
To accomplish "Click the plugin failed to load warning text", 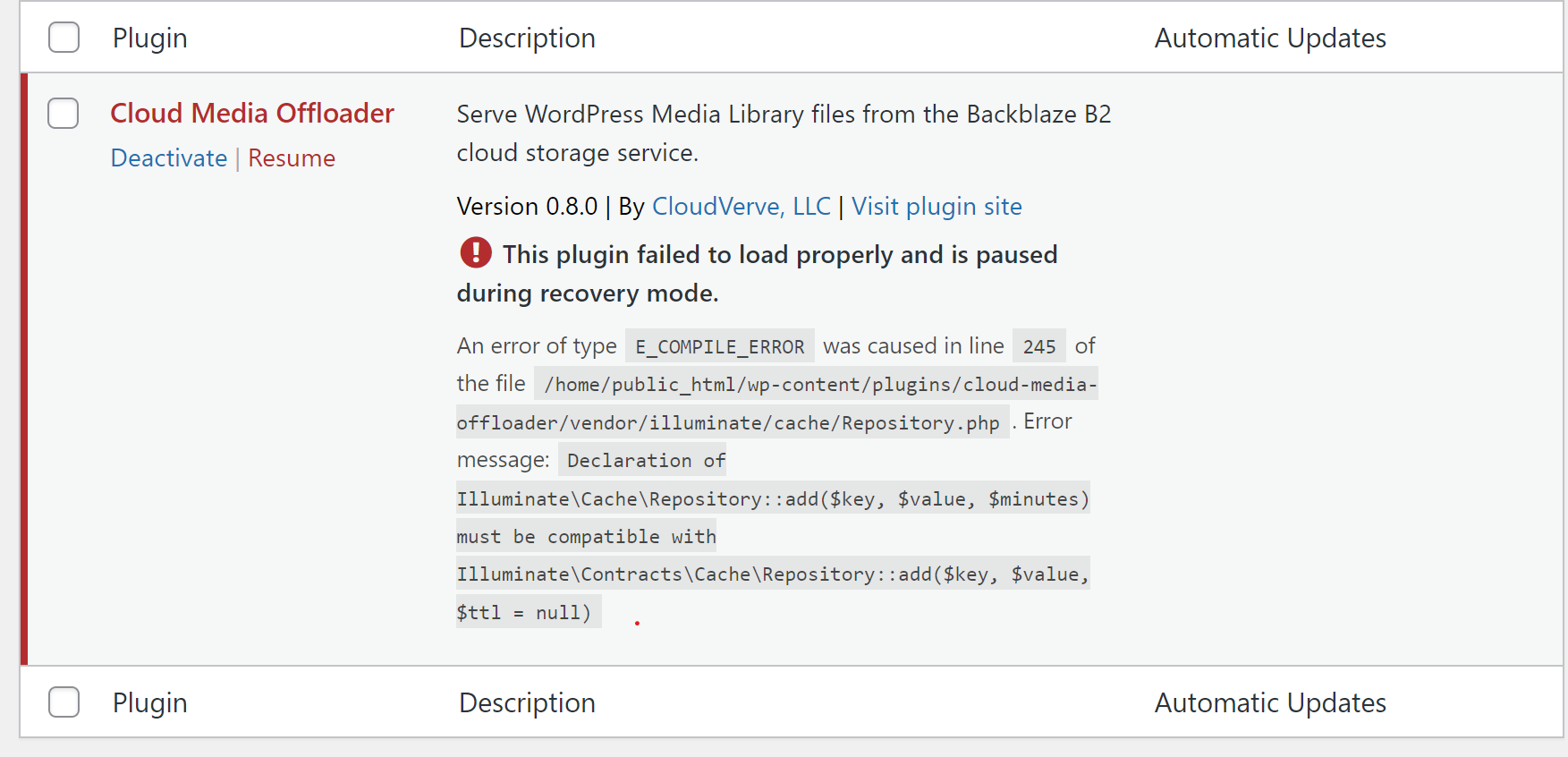I will tap(758, 274).
